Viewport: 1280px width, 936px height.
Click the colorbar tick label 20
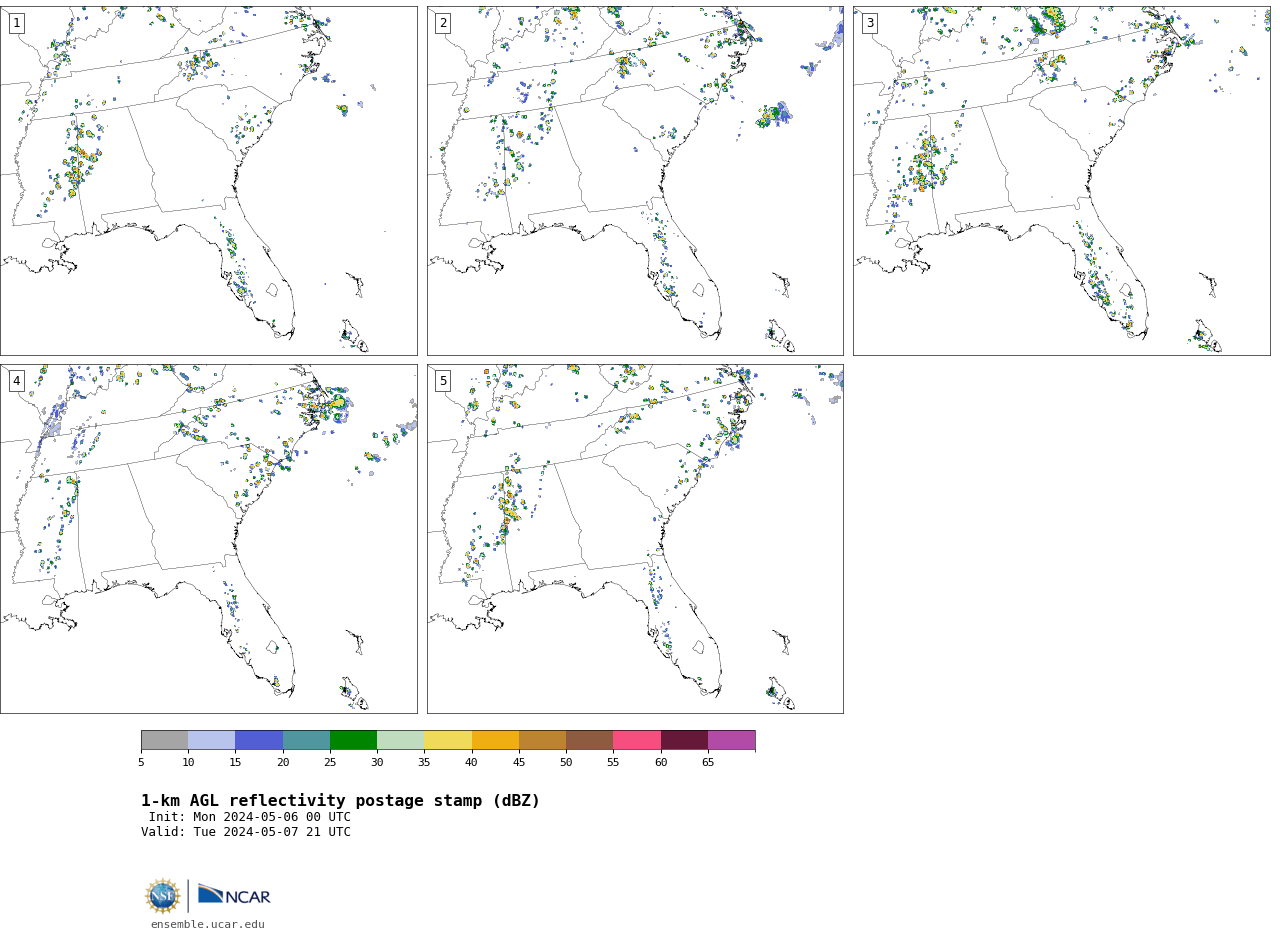coord(283,763)
